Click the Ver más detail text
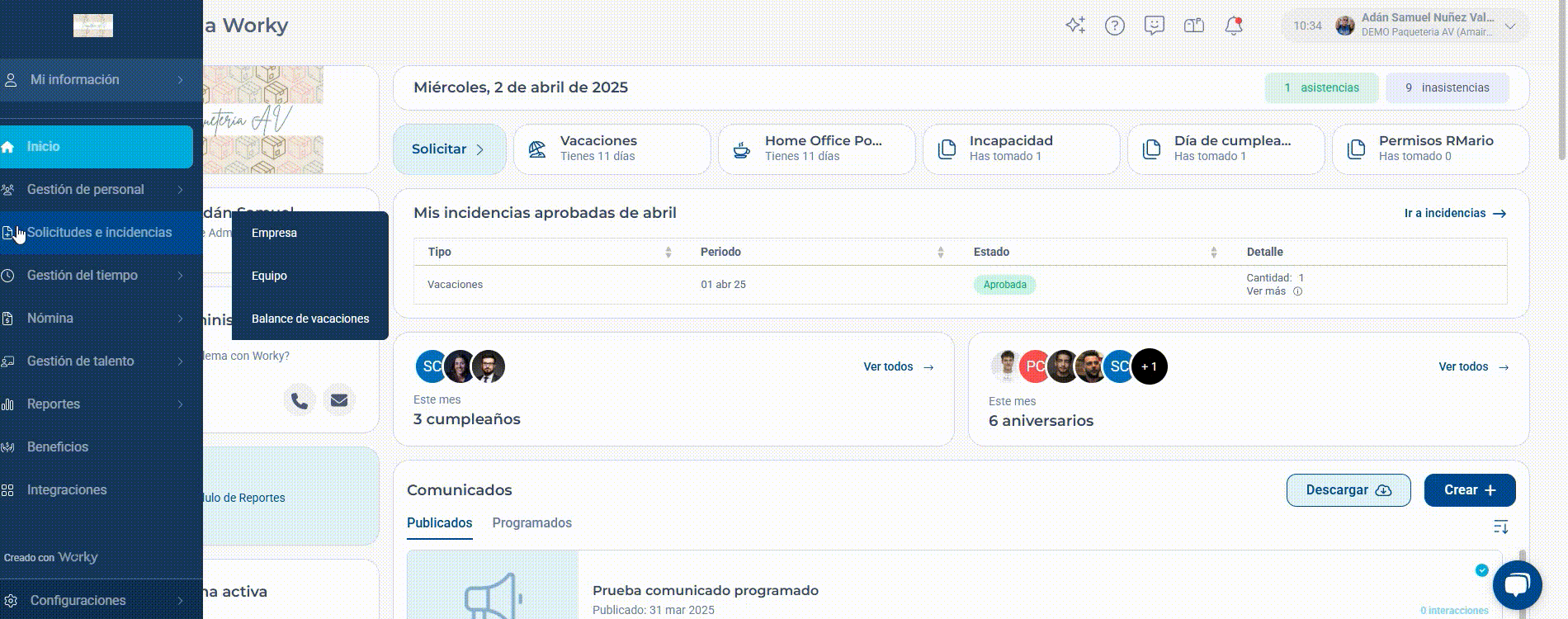Screen dimensions: 1568x619 1266,291
